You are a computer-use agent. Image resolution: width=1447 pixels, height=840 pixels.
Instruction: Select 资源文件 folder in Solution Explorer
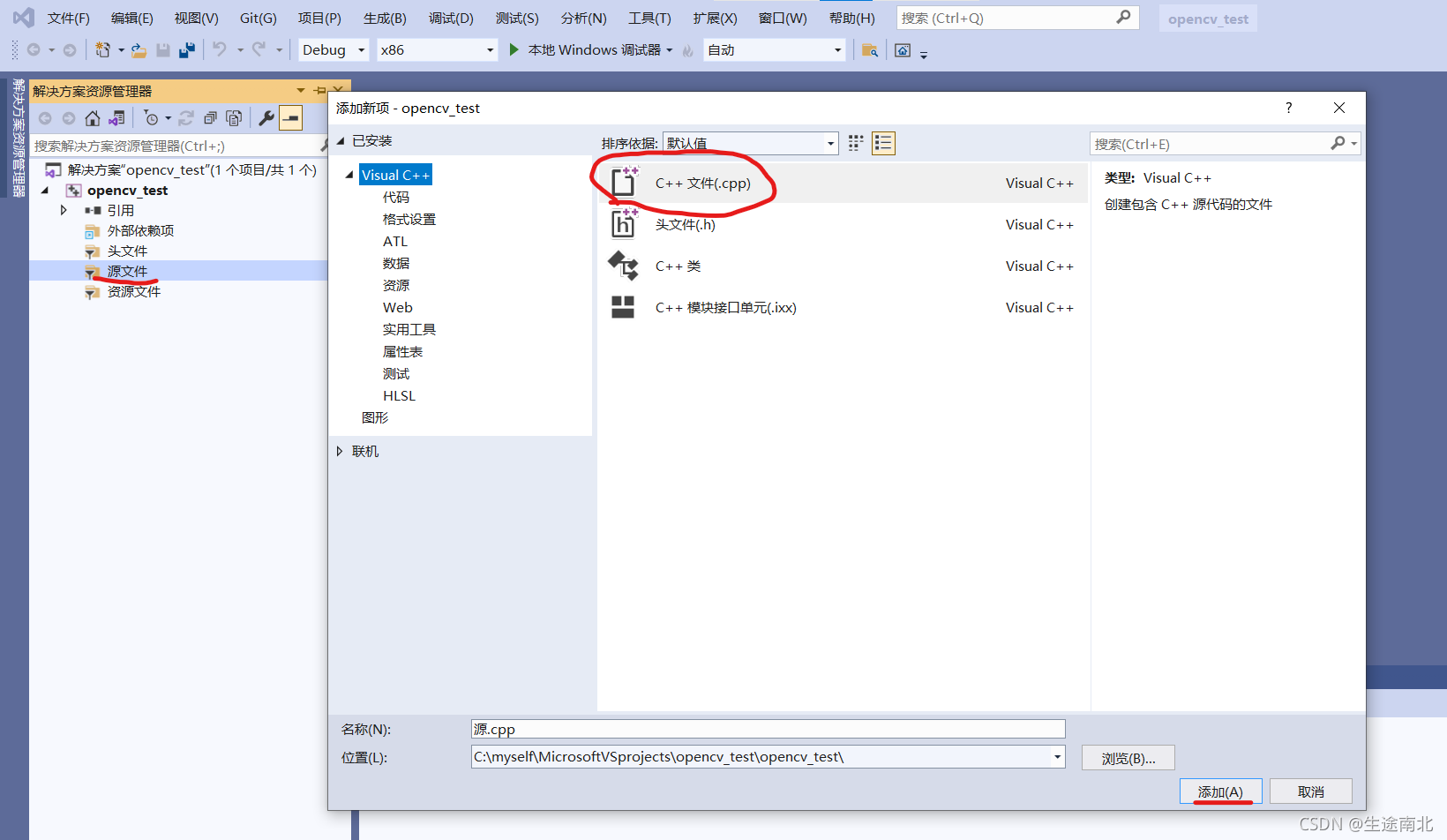coord(134,291)
